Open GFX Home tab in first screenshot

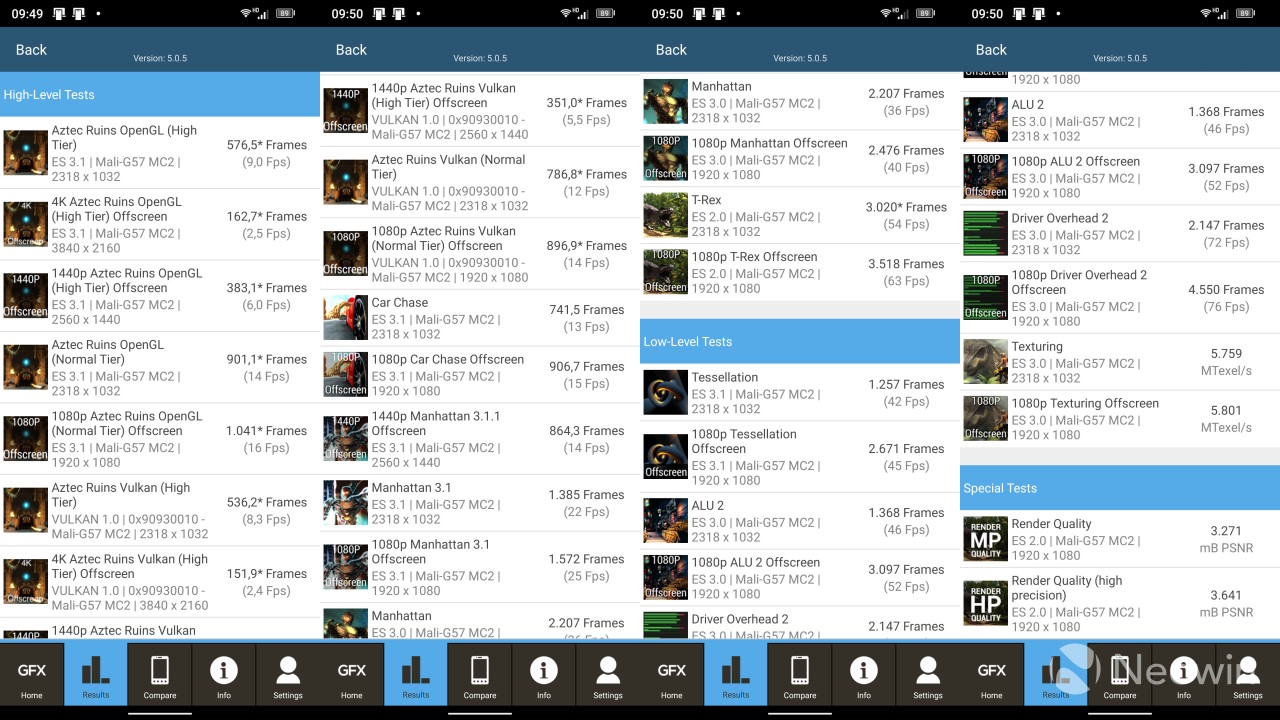tap(32, 676)
